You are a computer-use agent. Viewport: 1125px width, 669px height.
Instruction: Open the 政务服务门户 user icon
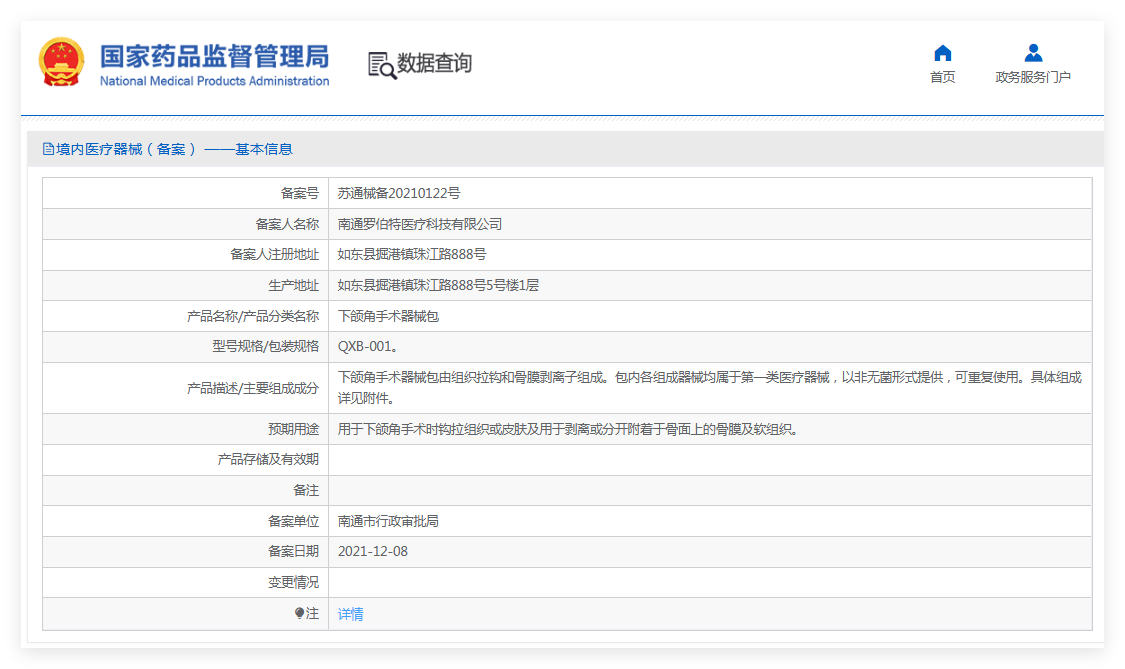tap(1033, 53)
